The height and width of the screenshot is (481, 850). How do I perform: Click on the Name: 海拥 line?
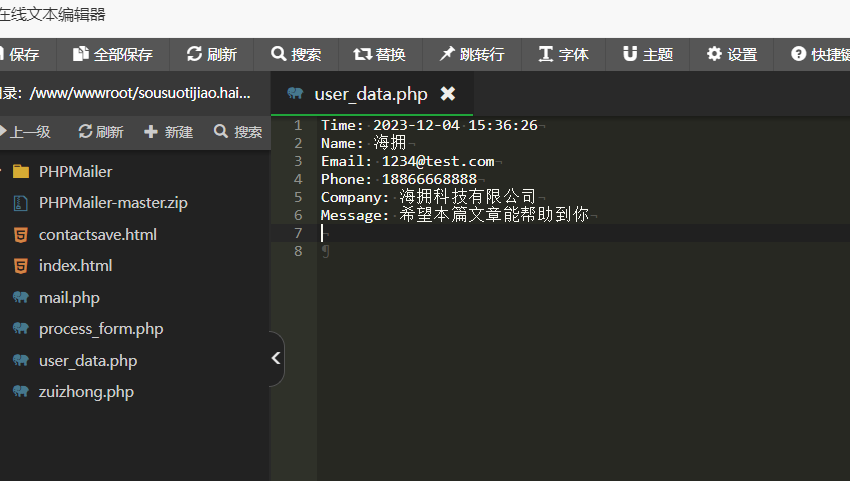[x=363, y=143]
